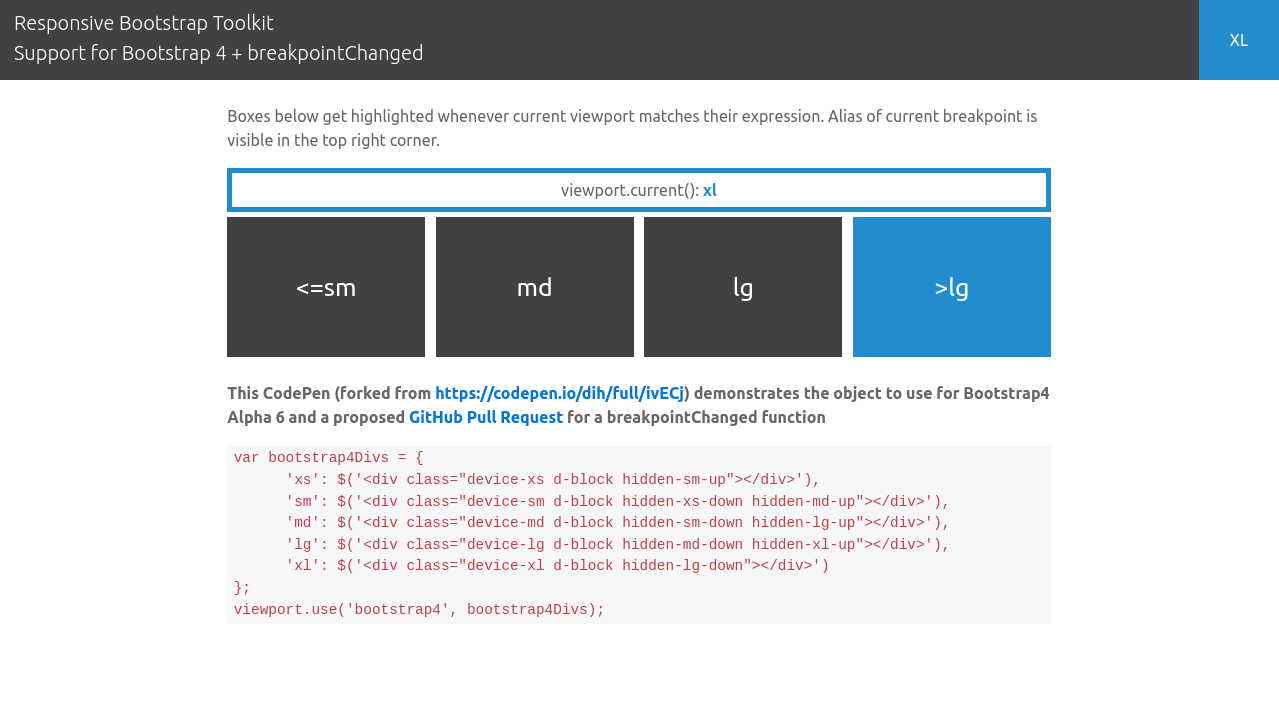Click the Bootstrap 4 + breakpointChanged subtitle

coord(218,53)
